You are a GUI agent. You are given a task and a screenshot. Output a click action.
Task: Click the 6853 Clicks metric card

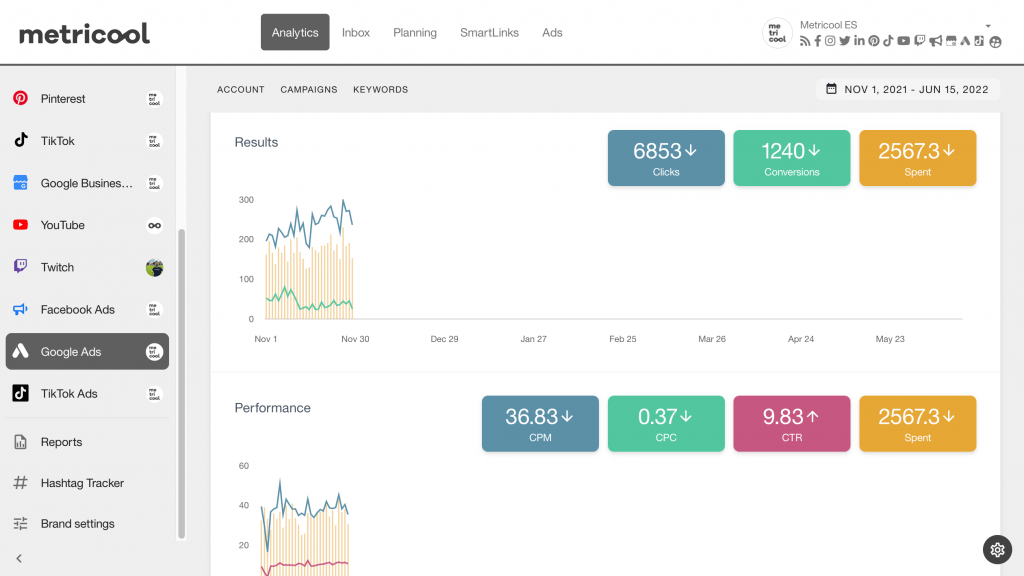(666, 158)
